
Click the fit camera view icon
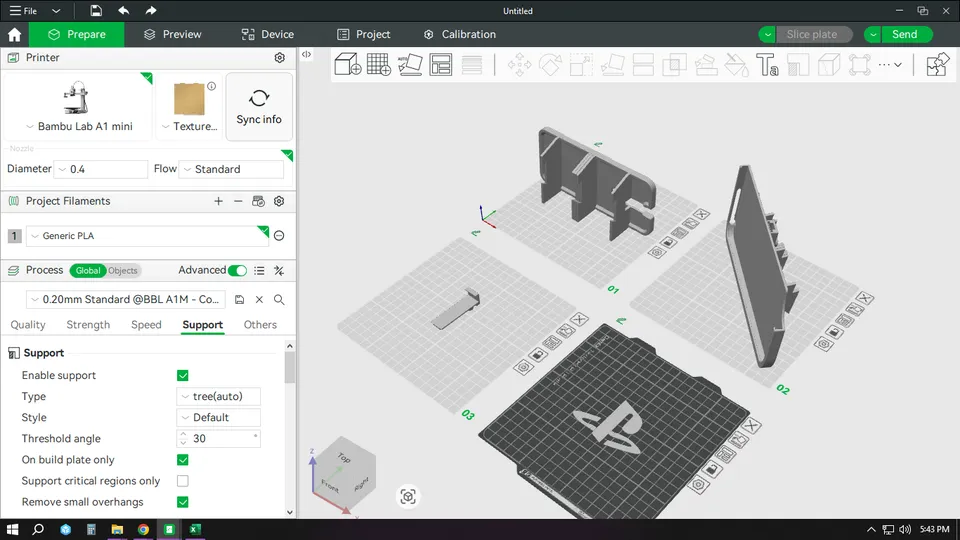(x=408, y=496)
